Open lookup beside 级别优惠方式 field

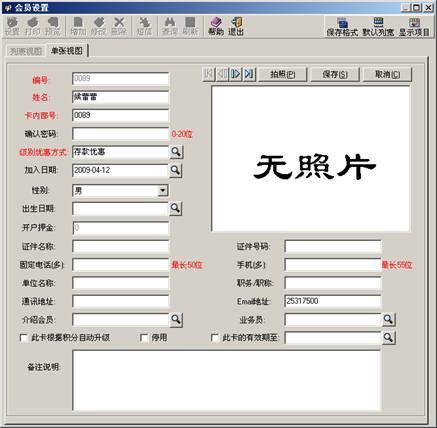pos(176,152)
